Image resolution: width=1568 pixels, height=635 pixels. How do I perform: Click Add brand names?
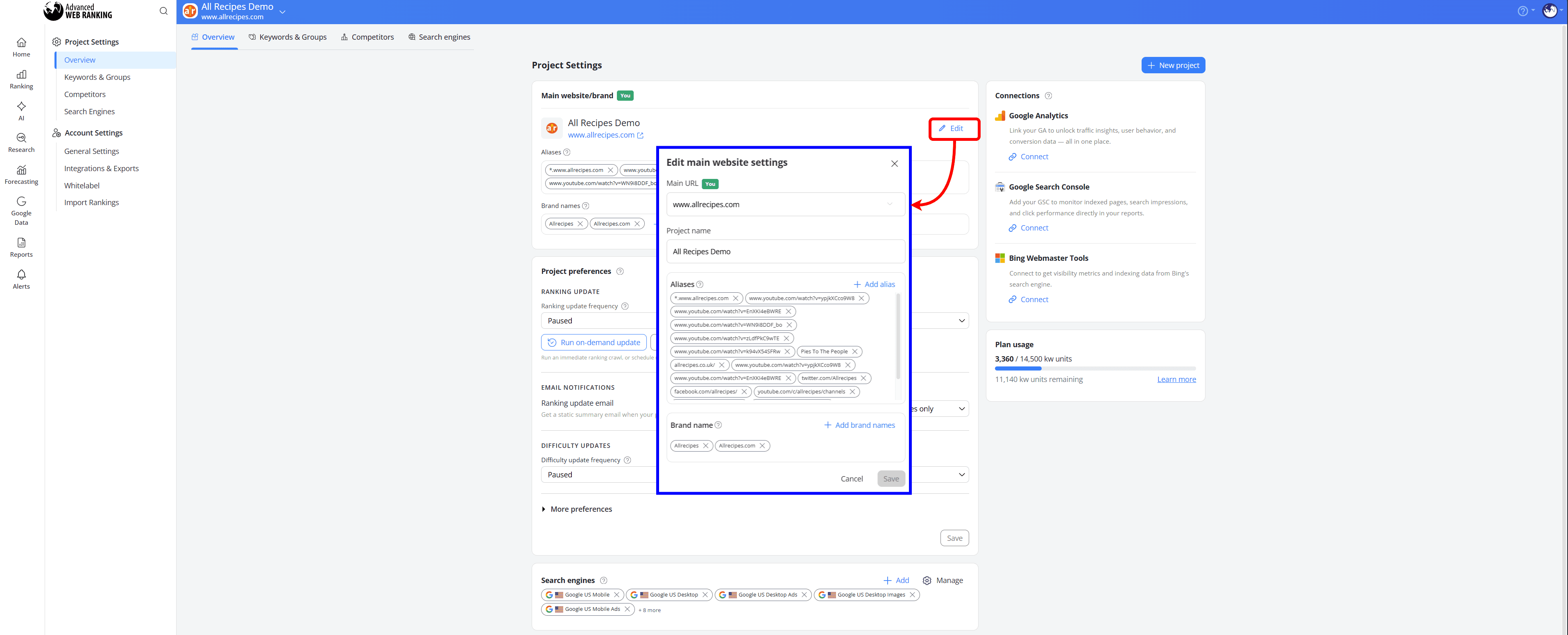pos(859,425)
